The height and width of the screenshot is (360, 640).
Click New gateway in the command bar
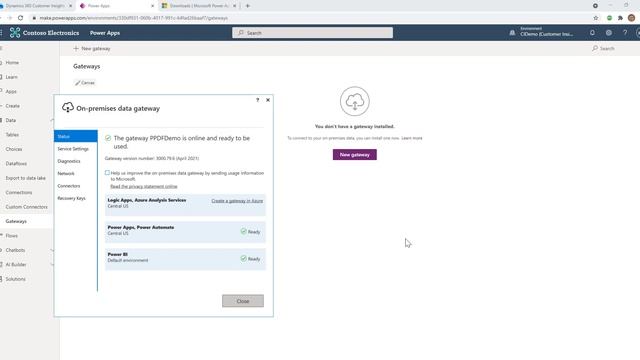click(x=92, y=48)
